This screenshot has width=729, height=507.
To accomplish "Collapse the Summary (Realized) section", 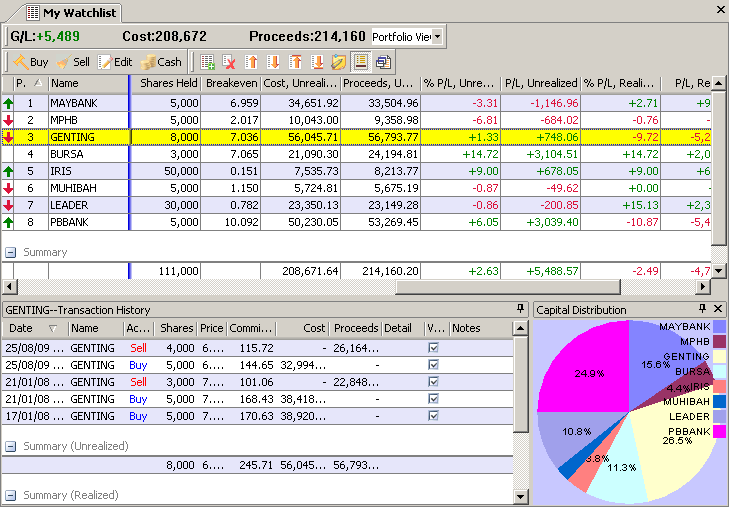I will [10, 495].
